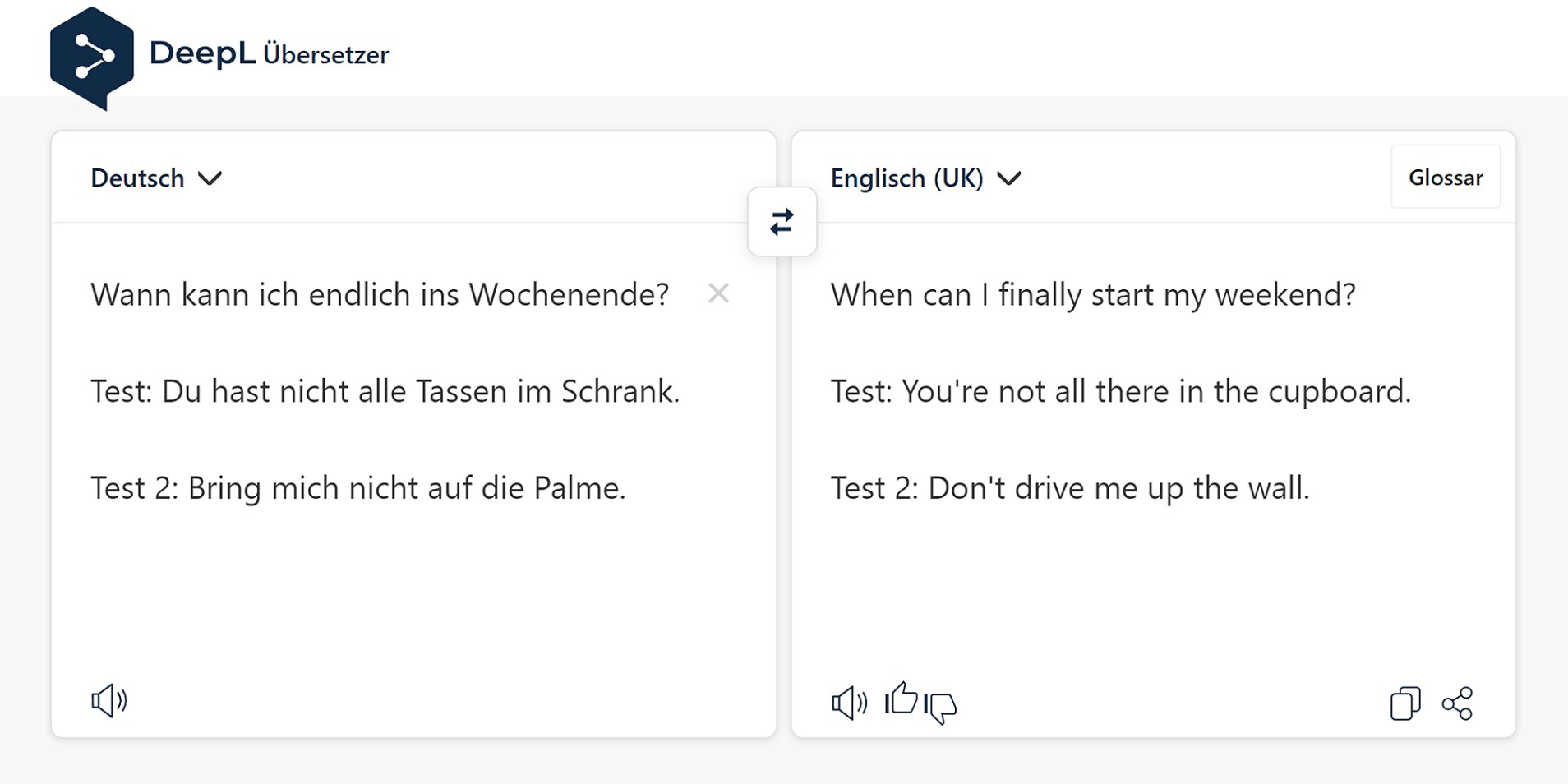This screenshot has width=1568, height=784.
Task: Play audio of the German source text
Action: click(x=109, y=701)
